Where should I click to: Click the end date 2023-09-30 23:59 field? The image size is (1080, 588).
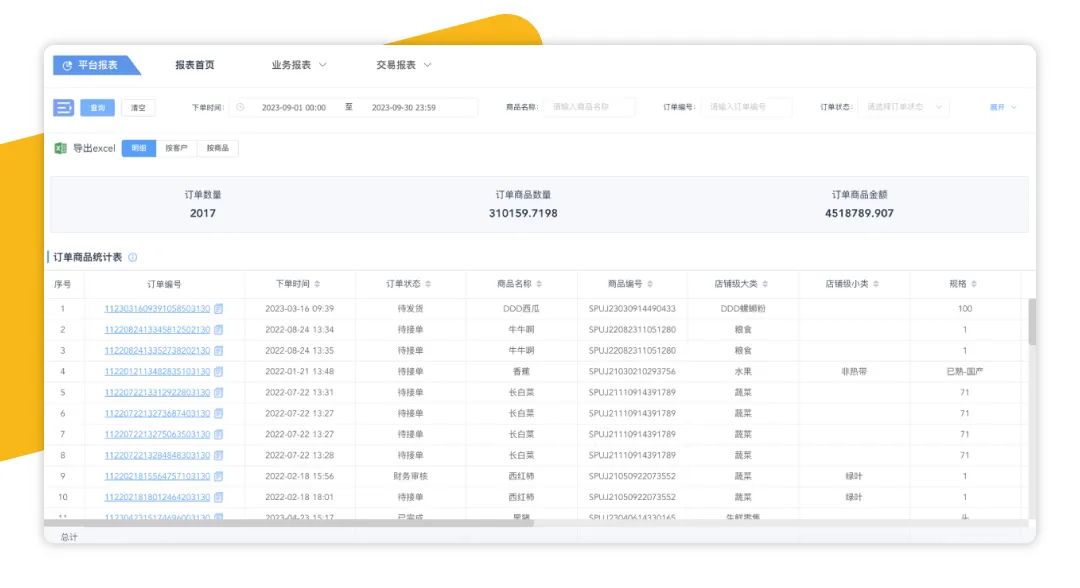pyautogui.click(x=404, y=107)
